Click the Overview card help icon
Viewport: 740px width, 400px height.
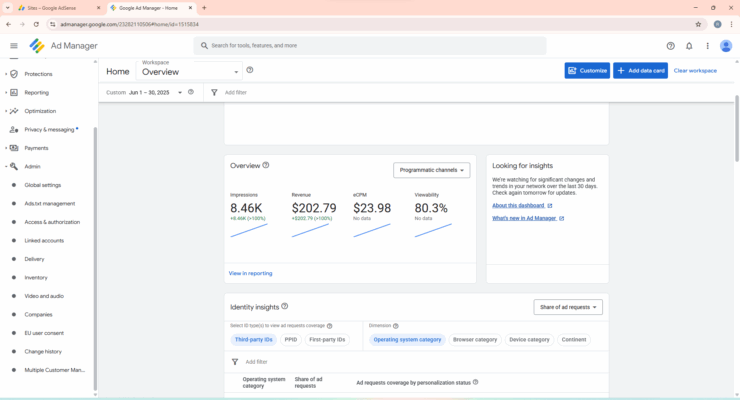(266, 165)
